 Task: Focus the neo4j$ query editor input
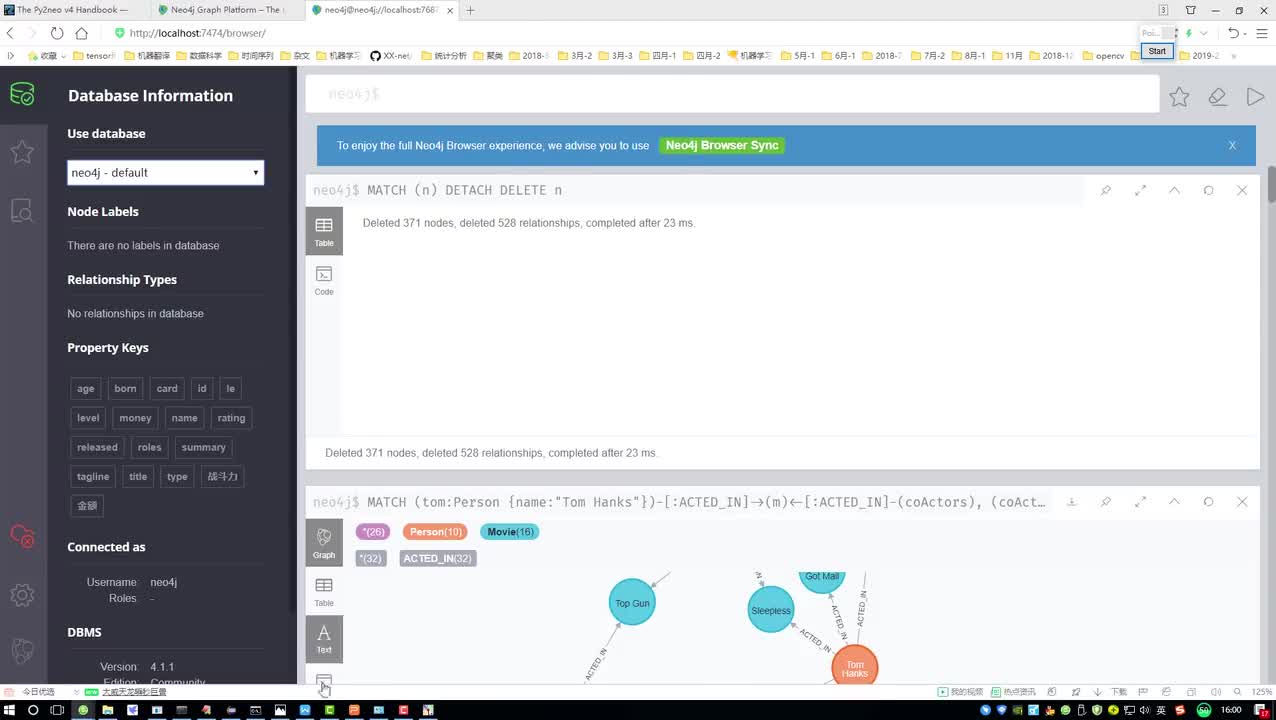tap(732, 94)
